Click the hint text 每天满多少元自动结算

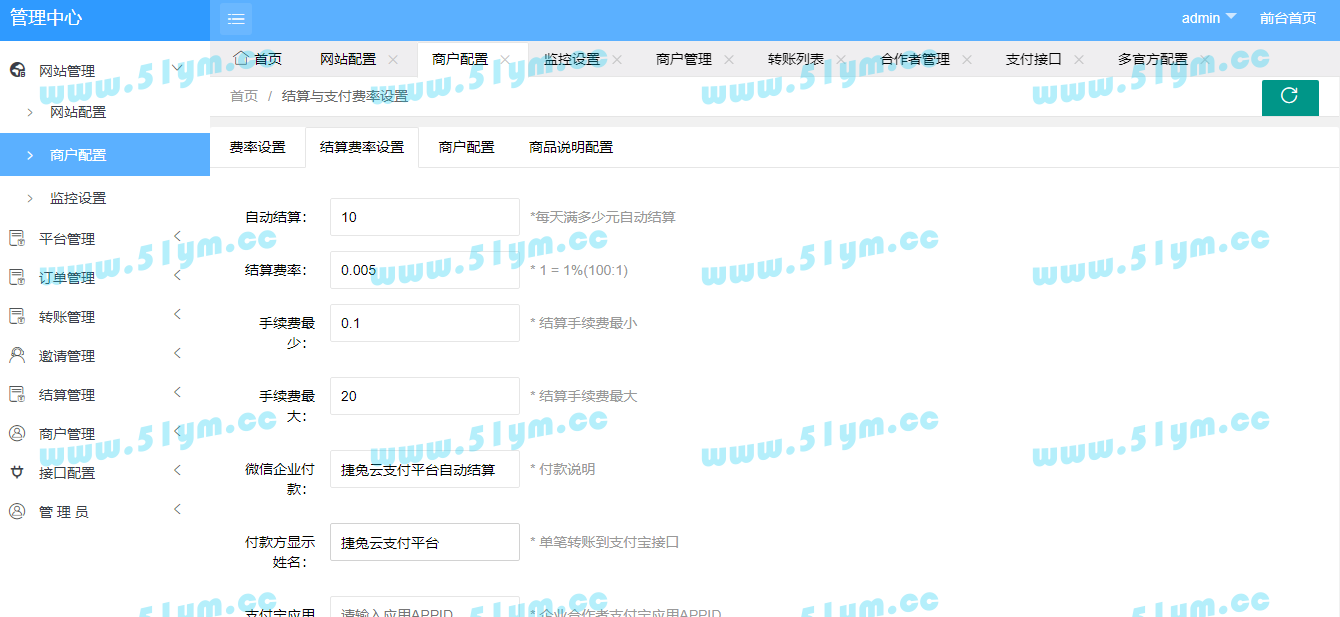click(x=603, y=217)
